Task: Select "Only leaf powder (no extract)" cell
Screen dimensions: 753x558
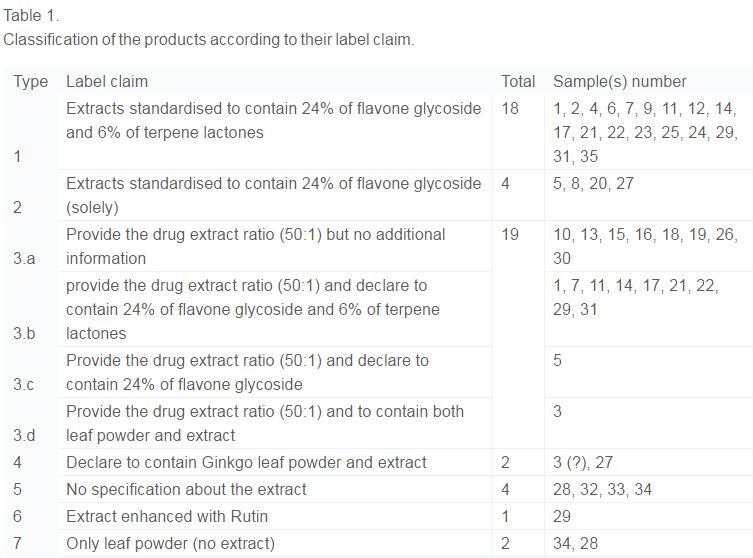Action: 170,543
